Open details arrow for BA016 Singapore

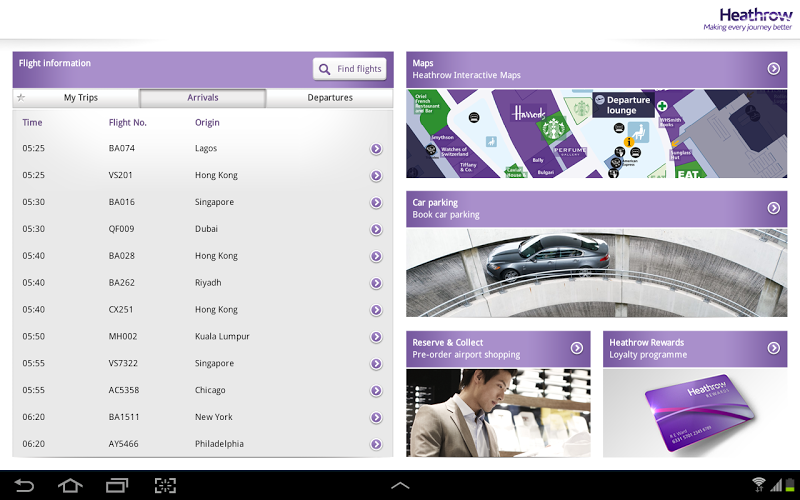(x=376, y=203)
